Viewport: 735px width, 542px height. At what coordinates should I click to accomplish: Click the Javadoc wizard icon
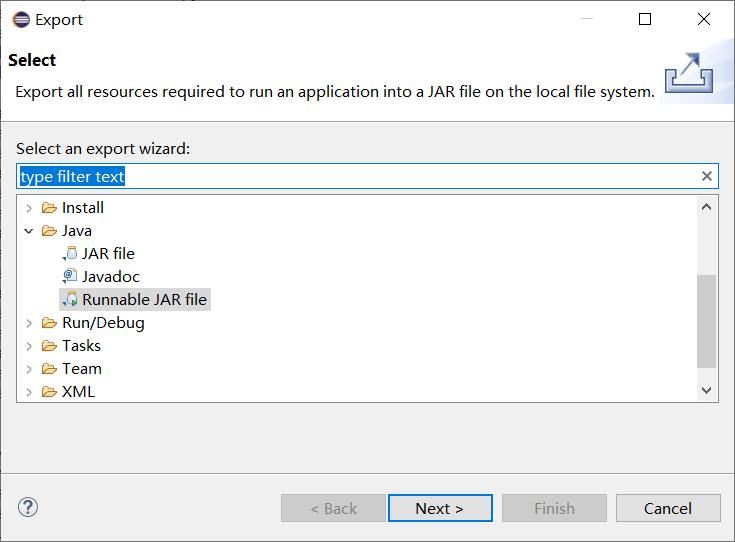pos(69,277)
